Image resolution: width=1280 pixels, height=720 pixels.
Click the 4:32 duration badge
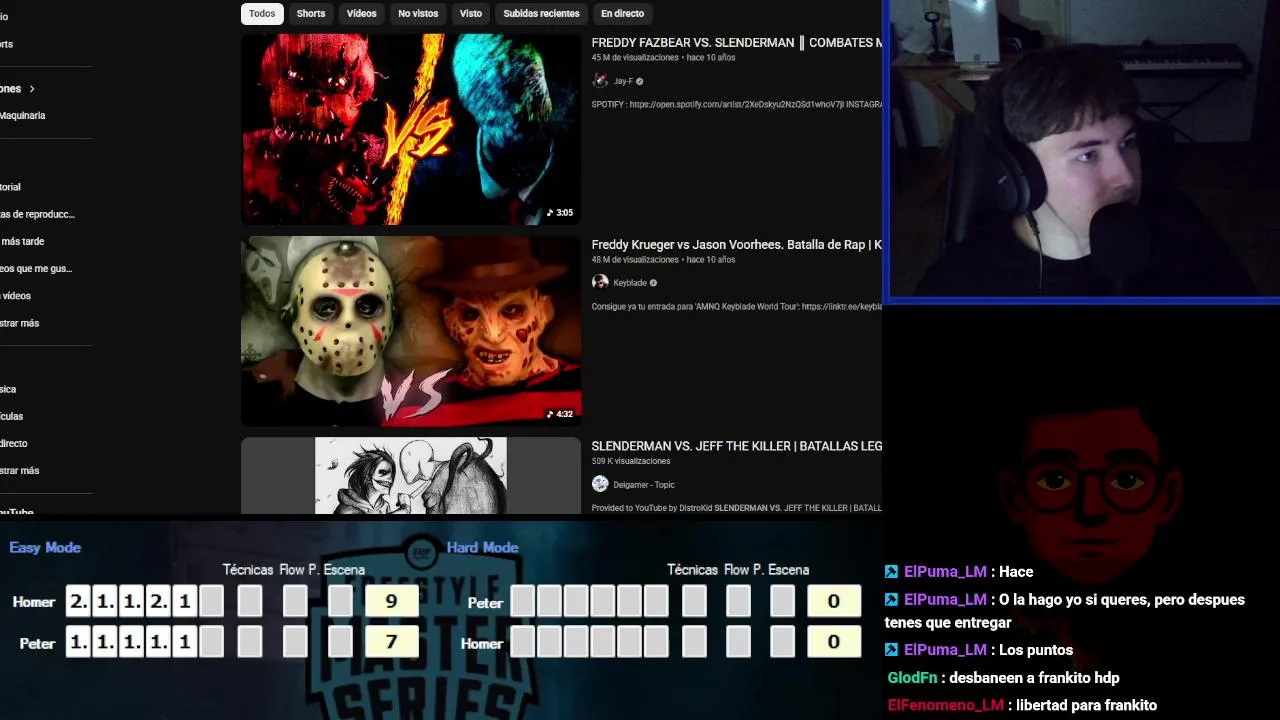tap(560, 414)
